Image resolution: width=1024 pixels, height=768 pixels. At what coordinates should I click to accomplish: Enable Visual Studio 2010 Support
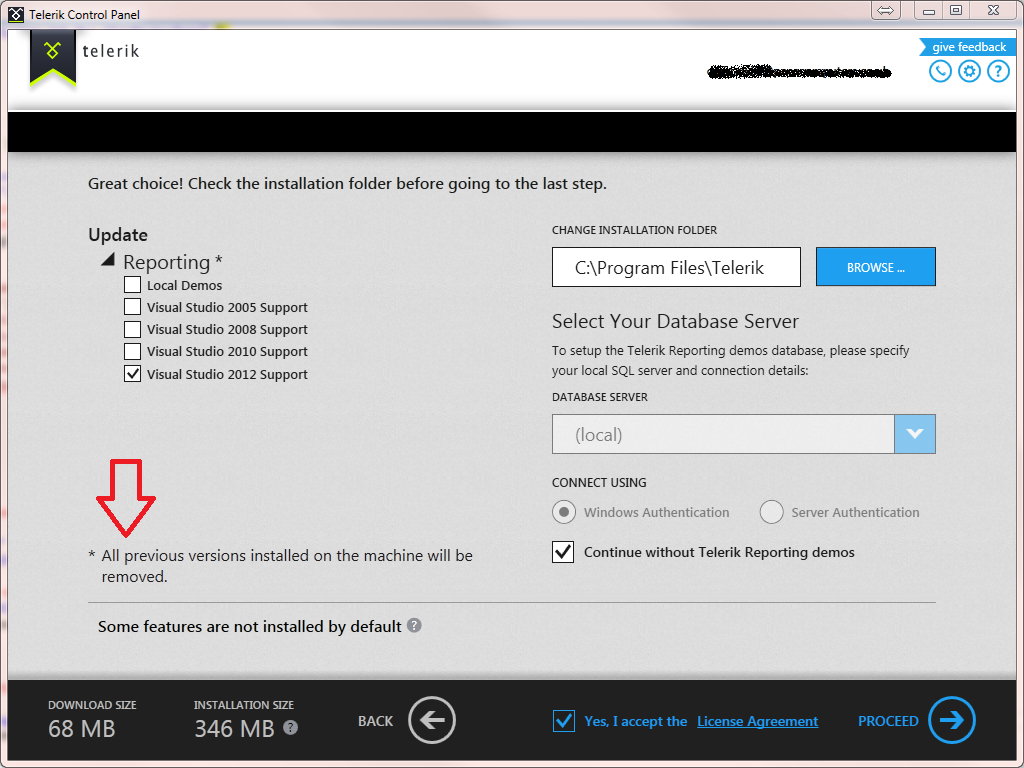tap(133, 351)
